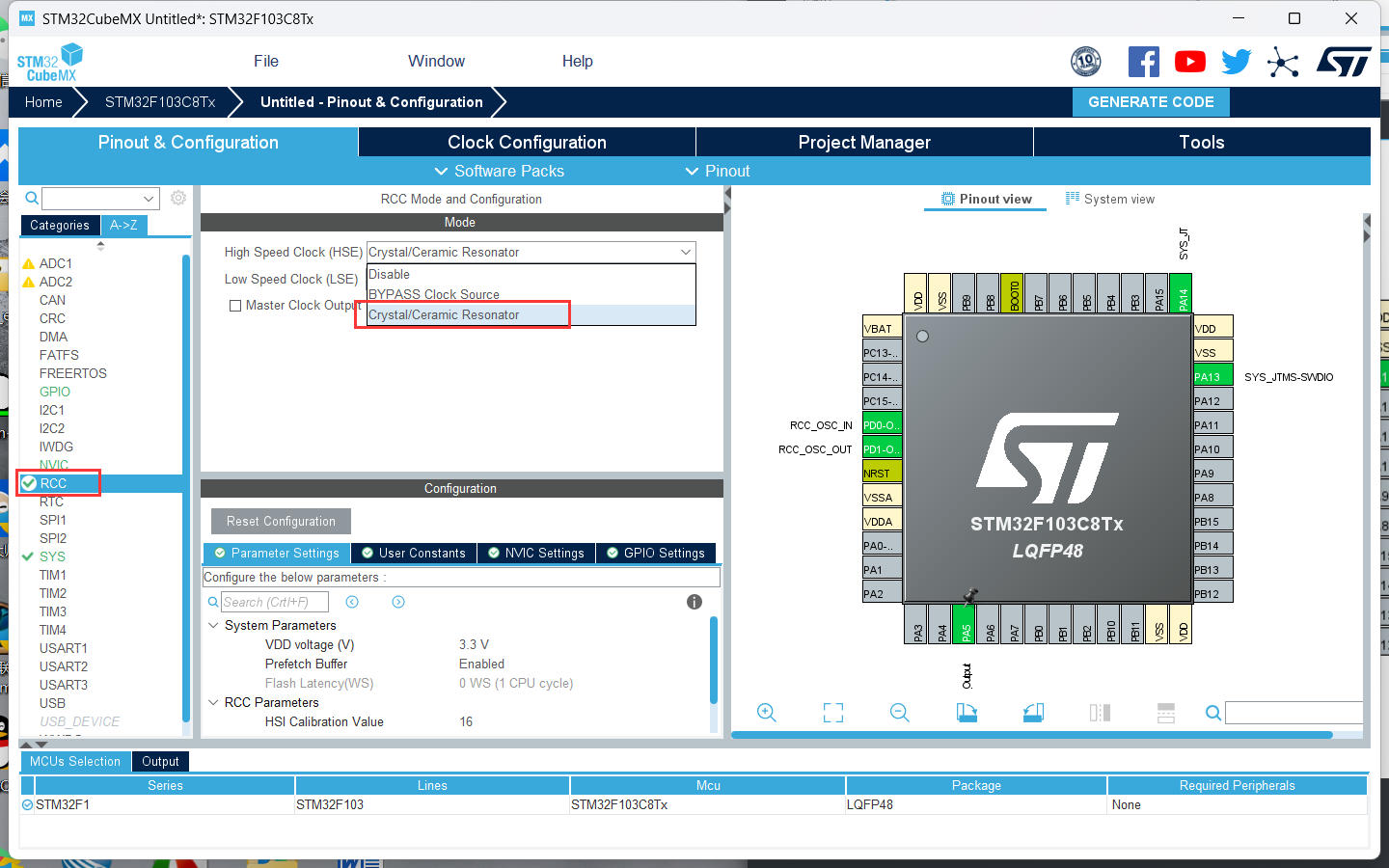Collapse the RCC Parameters group

(x=213, y=702)
